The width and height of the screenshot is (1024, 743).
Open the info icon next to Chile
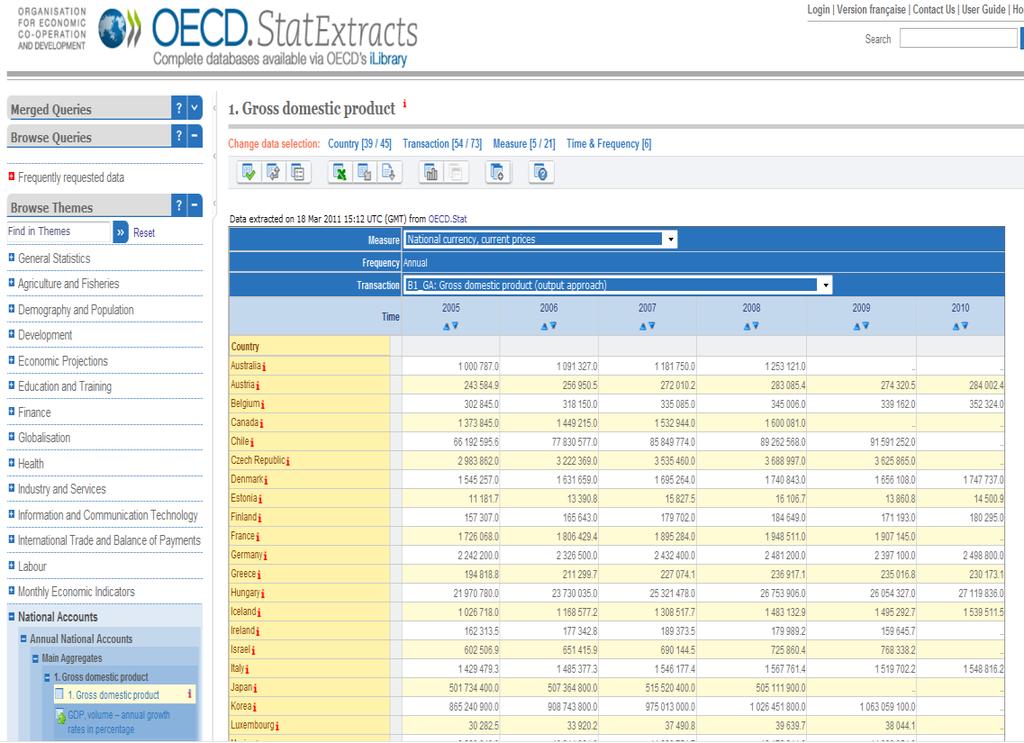point(252,443)
